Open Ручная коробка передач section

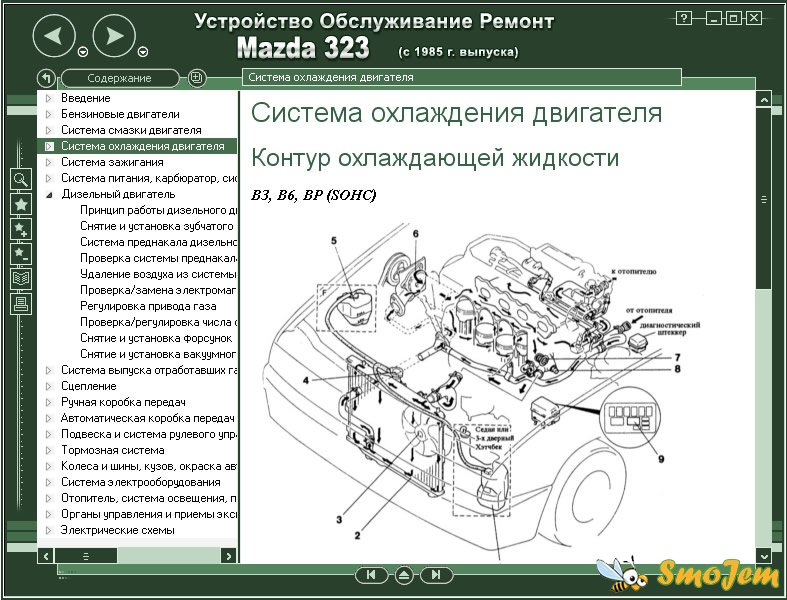(123, 402)
